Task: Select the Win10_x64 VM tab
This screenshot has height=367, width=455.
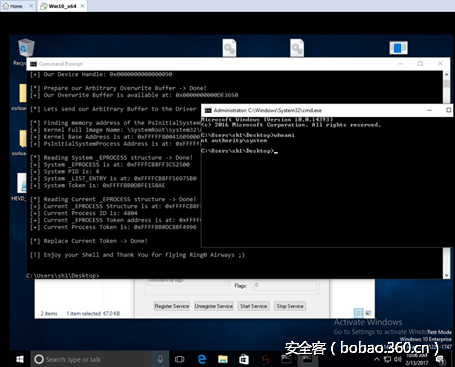Action: (62, 6)
